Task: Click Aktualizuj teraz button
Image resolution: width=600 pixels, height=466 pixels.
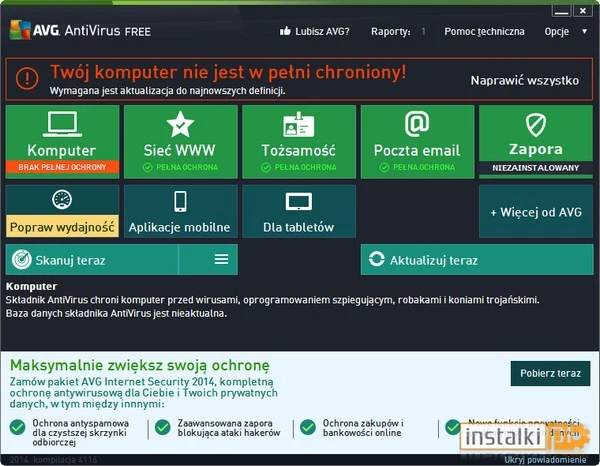Action: (x=477, y=260)
